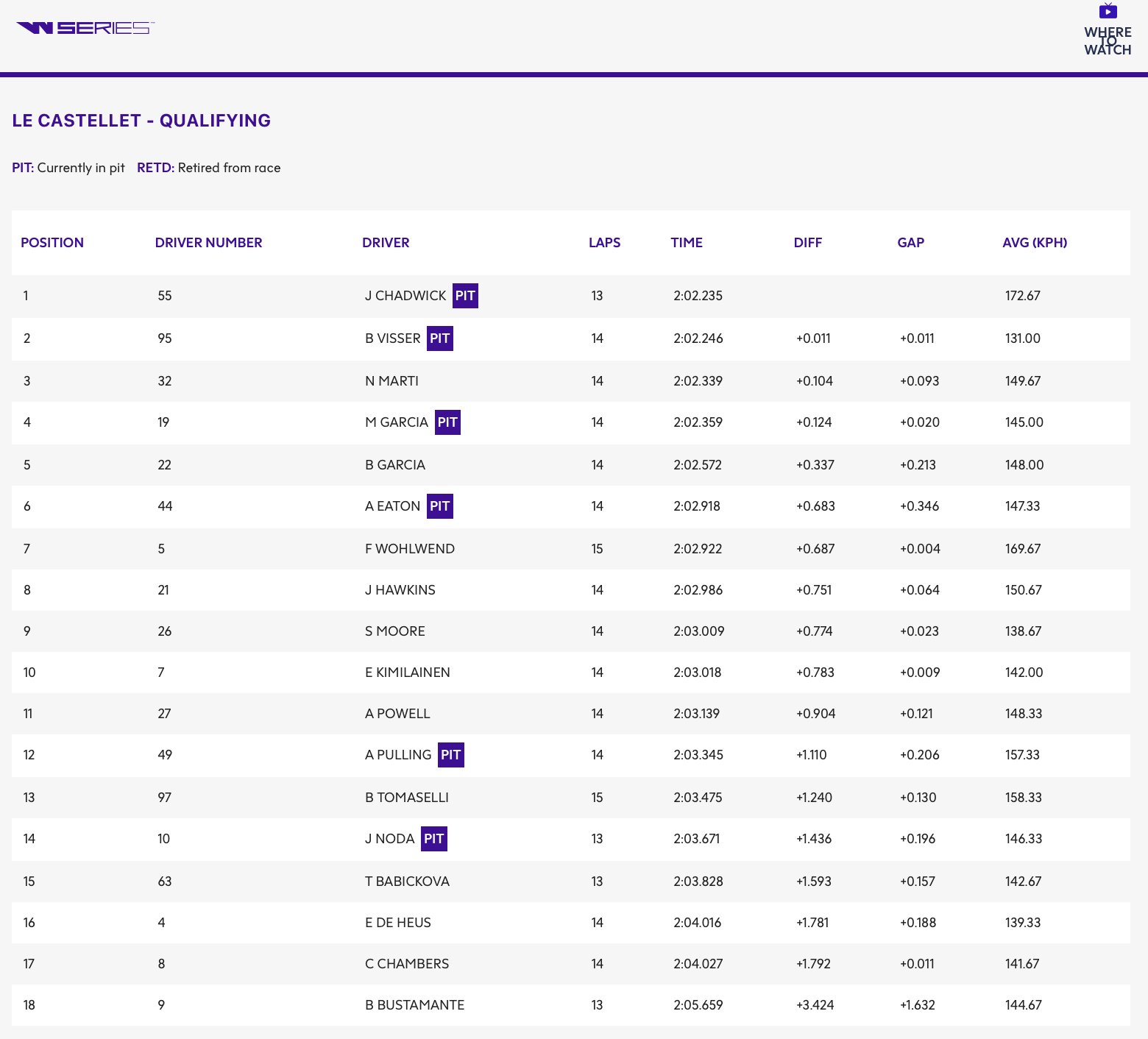This screenshot has height=1039, width=1148.
Task: Click average speed 169.67
Action: click(1023, 549)
